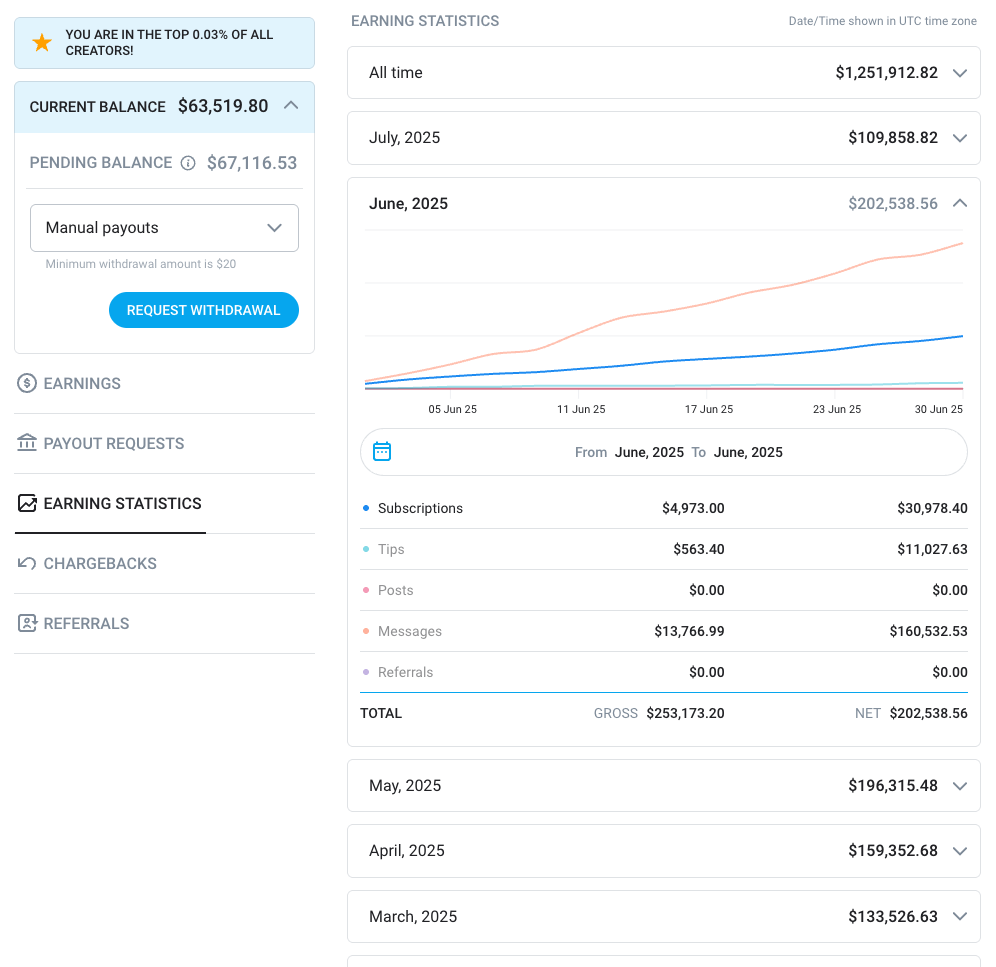Image resolution: width=996 pixels, height=967 pixels.
Task: Click the Earnings dollar-sign icon
Action: [27, 383]
